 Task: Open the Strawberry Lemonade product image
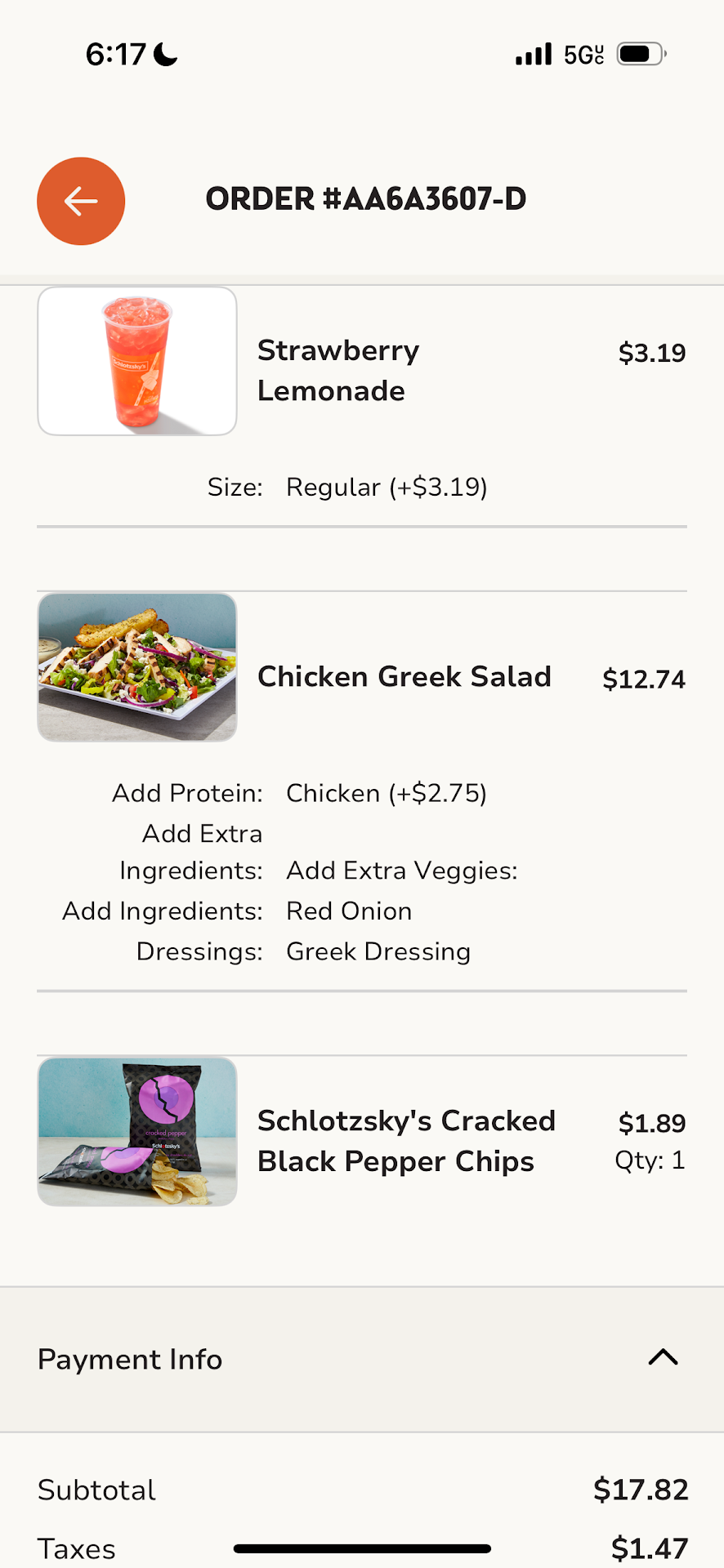[x=137, y=361]
